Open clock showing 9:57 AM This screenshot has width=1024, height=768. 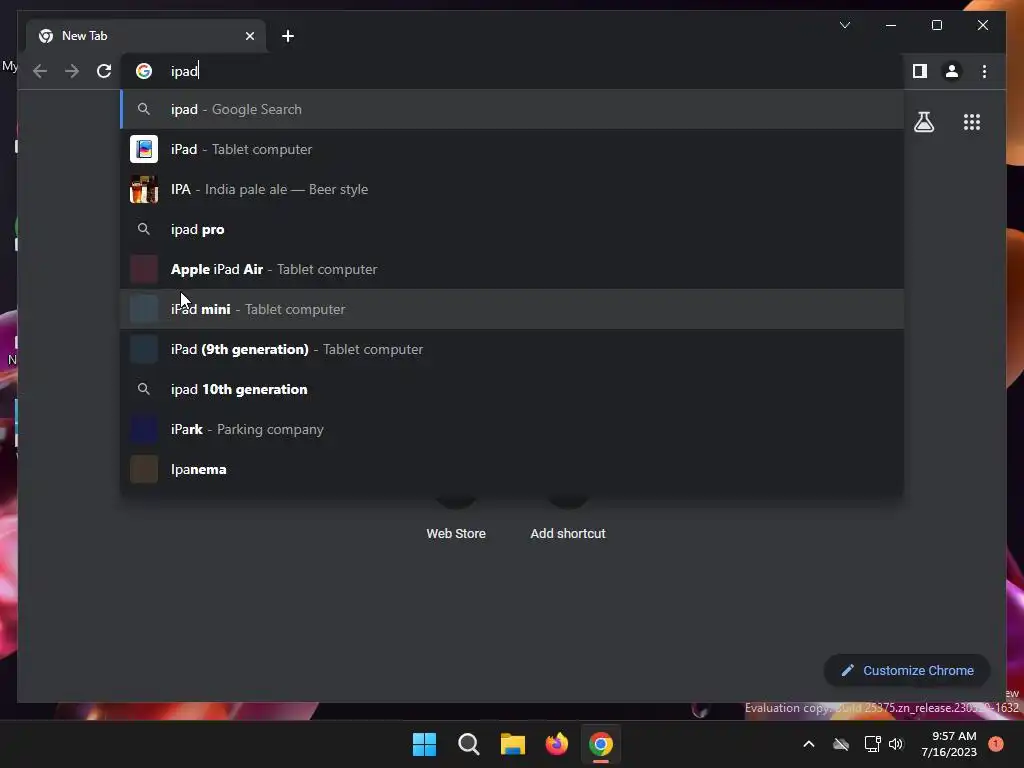click(949, 744)
